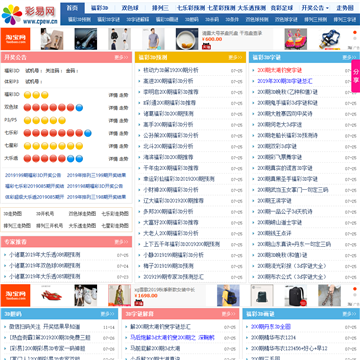Click the 彩易网 colorful flower logo

[x=12, y=15]
